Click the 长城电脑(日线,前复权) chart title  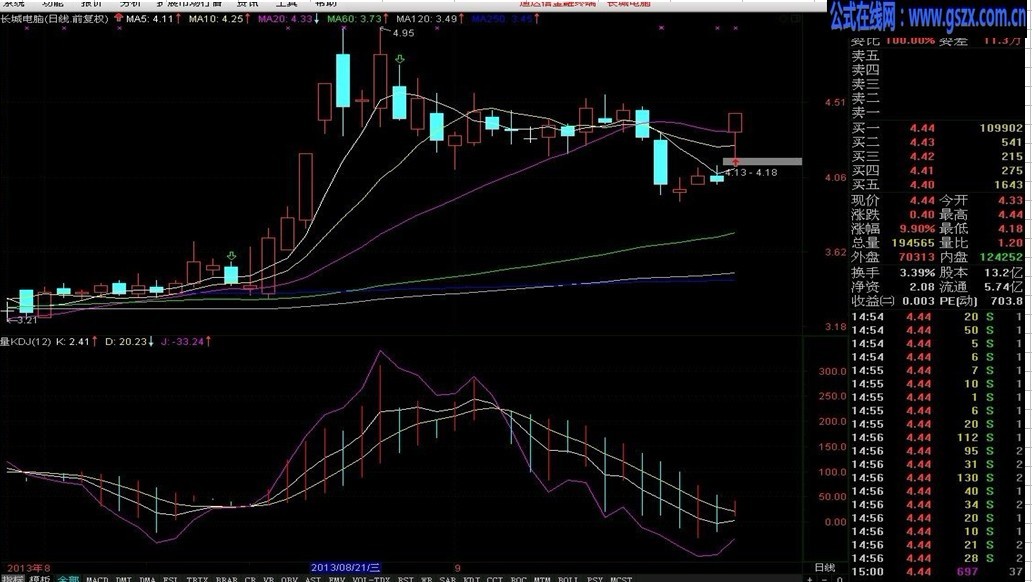tap(54, 19)
